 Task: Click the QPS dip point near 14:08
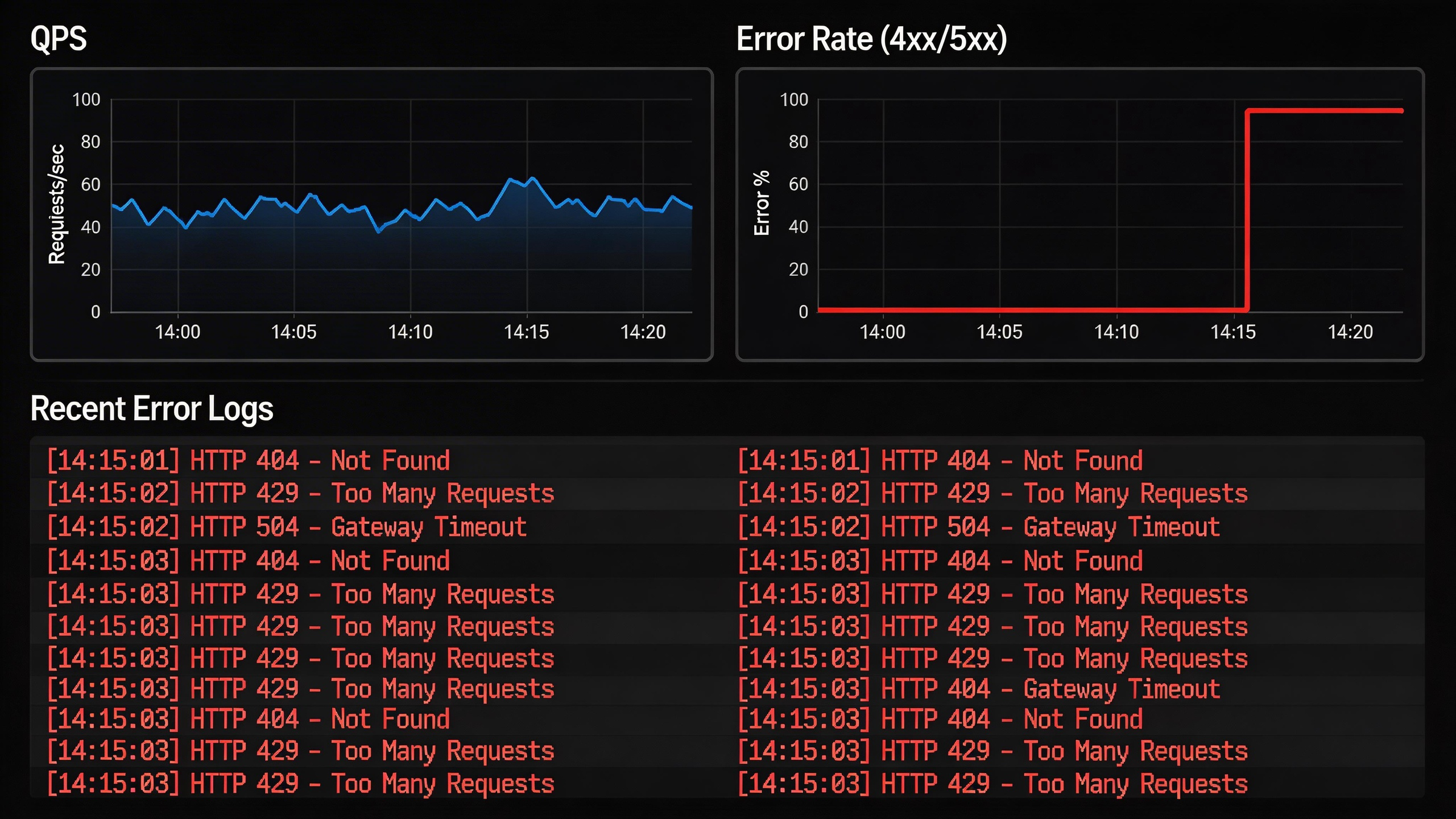(x=379, y=231)
